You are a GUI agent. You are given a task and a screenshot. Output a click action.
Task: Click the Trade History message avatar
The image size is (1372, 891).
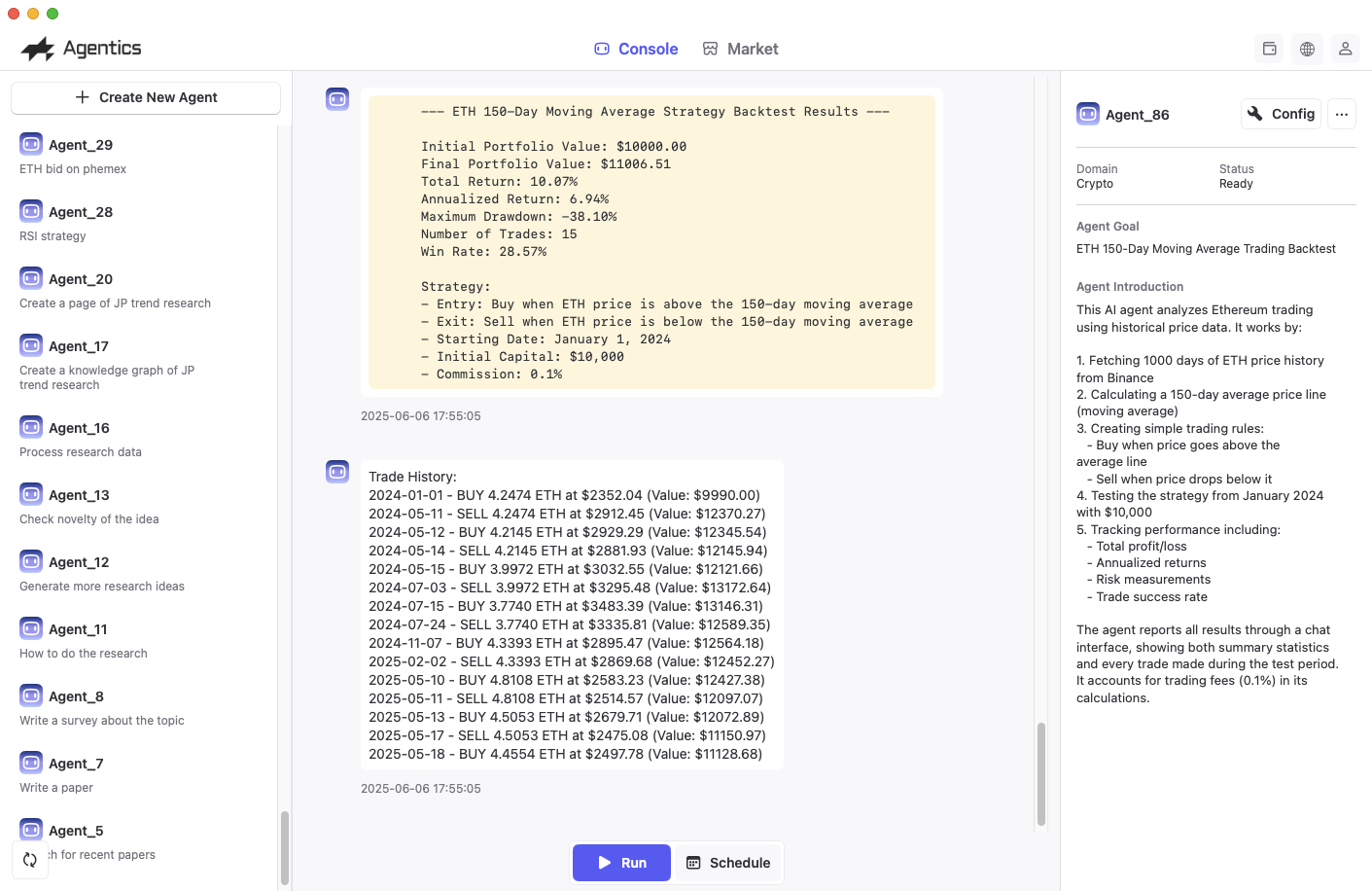coord(337,473)
